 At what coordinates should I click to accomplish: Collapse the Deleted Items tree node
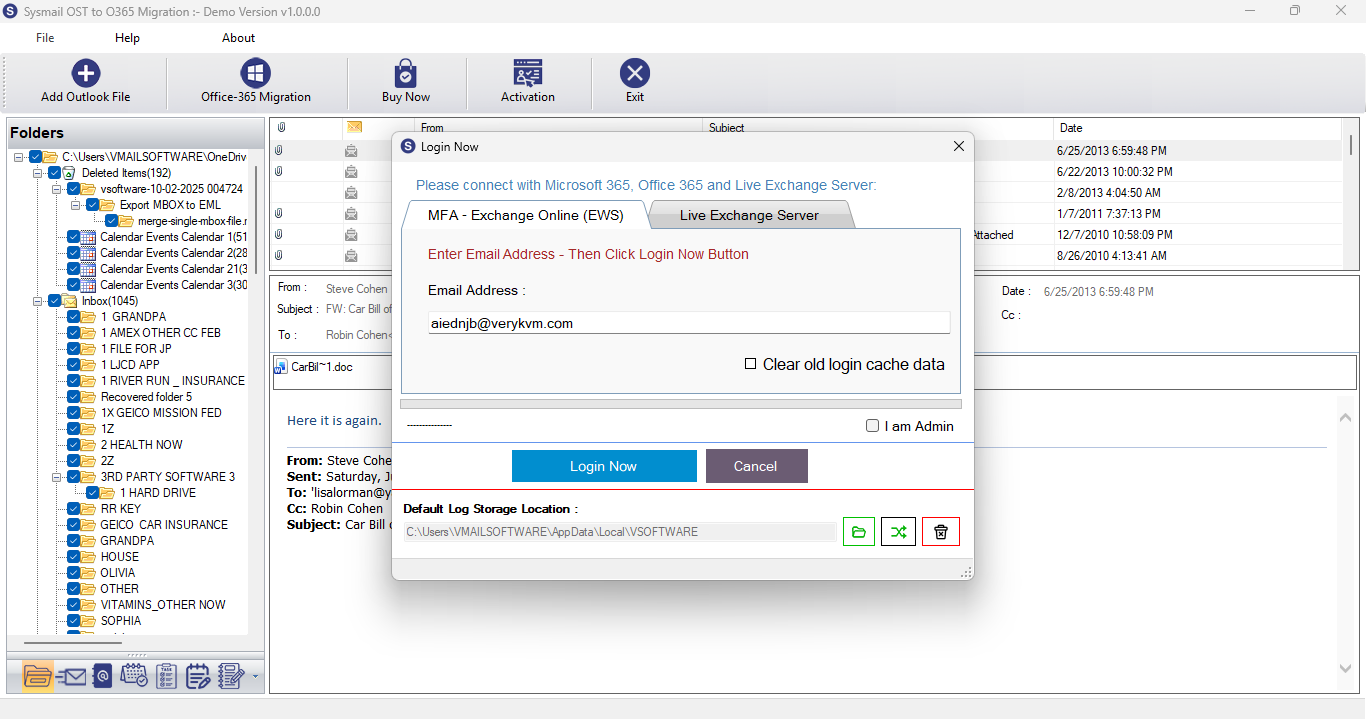tap(38, 173)
